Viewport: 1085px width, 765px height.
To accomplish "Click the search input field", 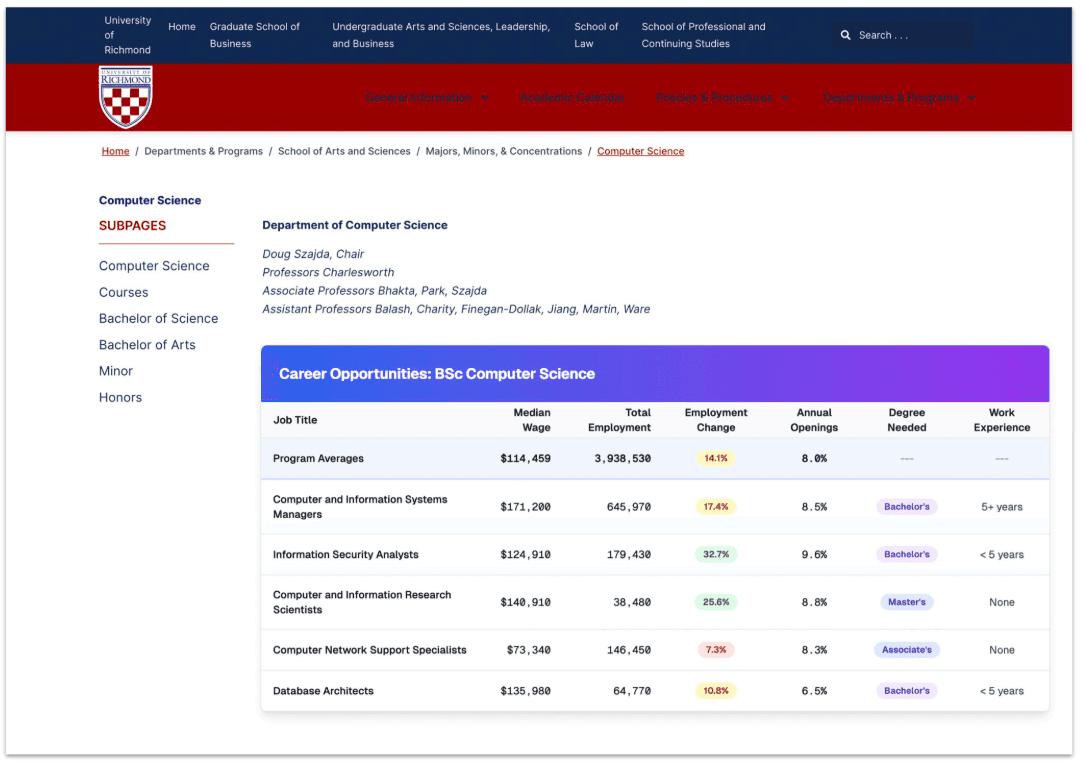I will pyautogui.click(x=910, y=34).
